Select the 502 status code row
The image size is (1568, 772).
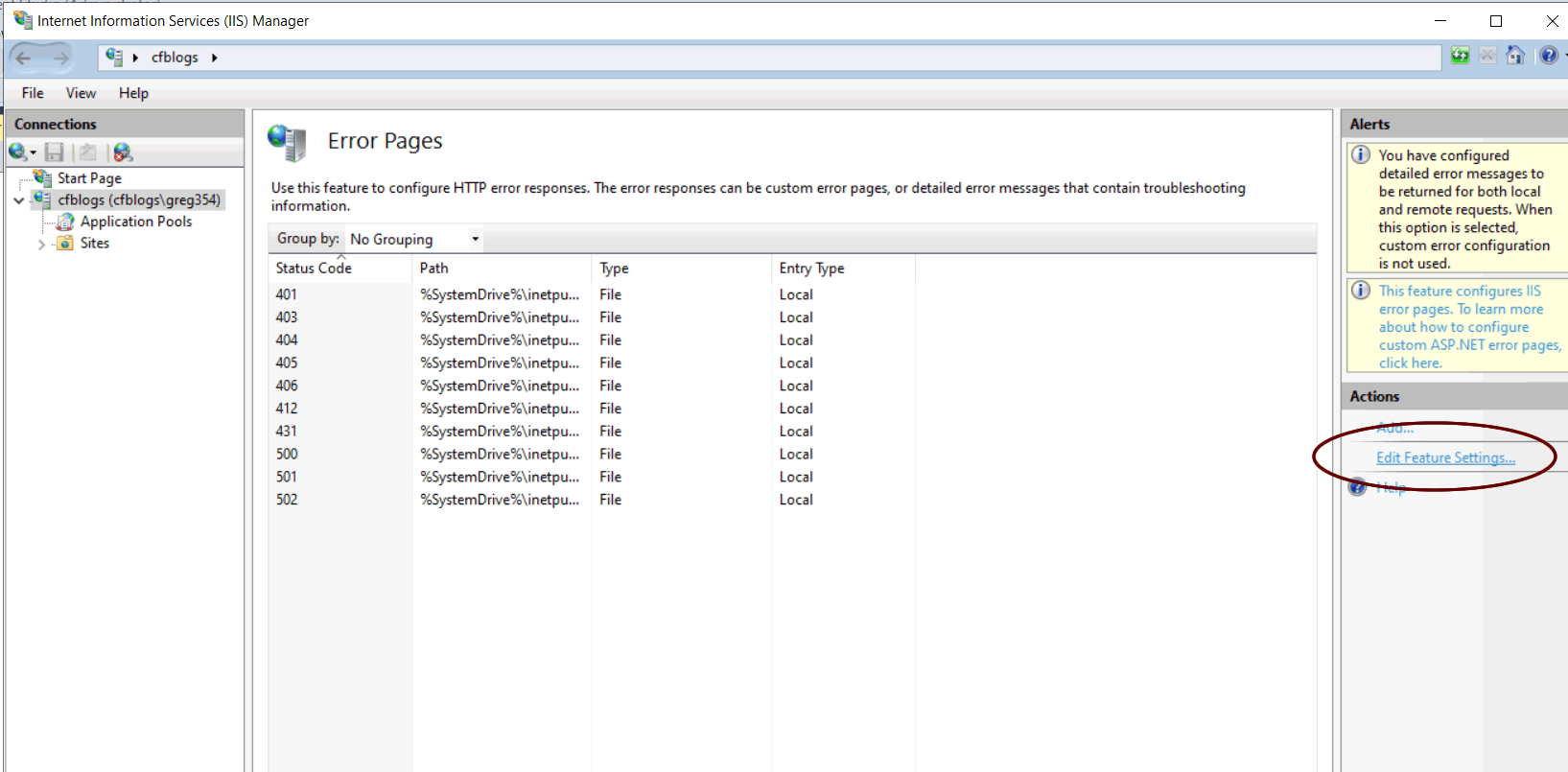click(592, 500)
